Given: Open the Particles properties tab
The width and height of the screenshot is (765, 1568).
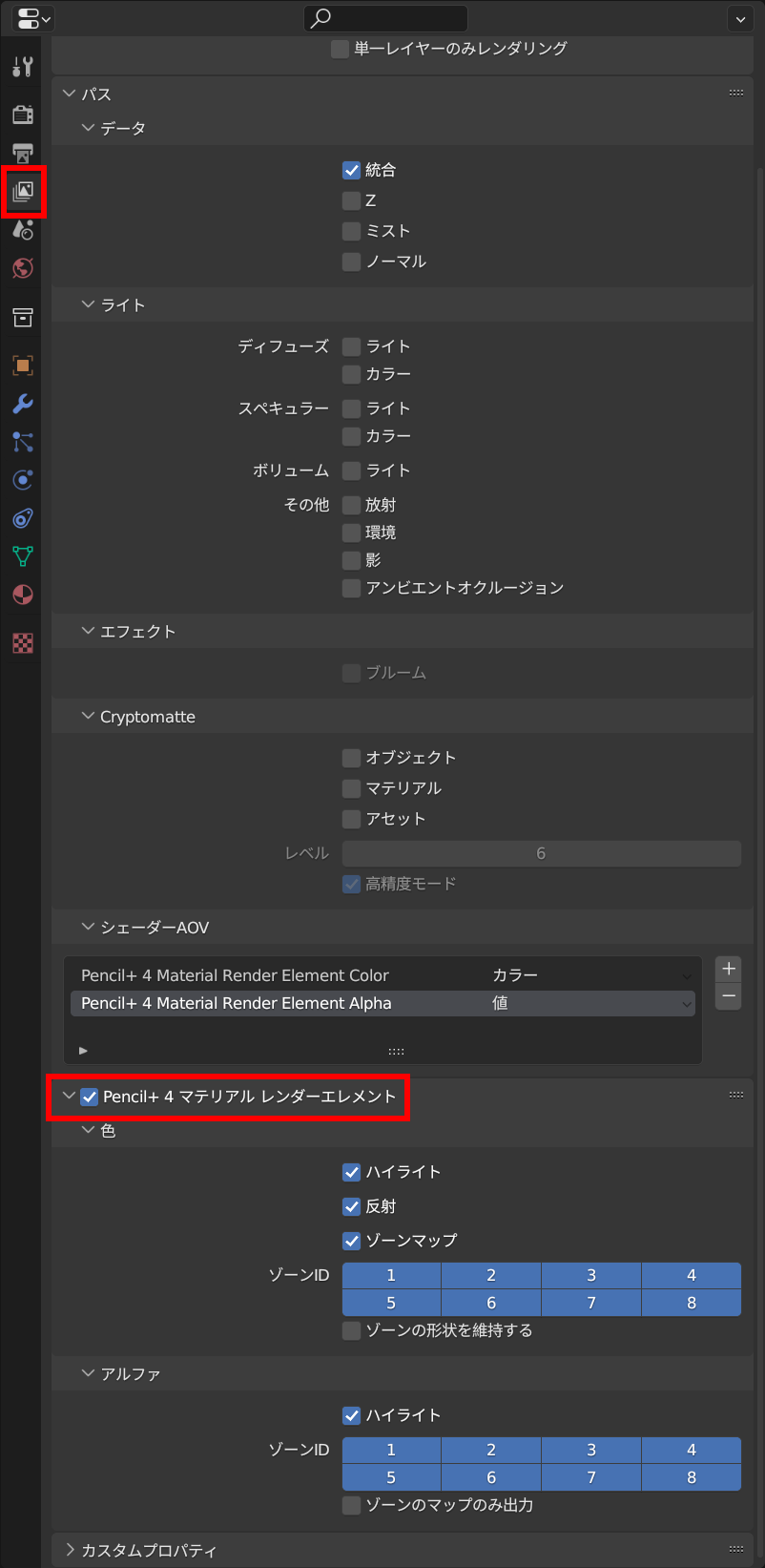Looking at the screenshot, I should point(23,441).
